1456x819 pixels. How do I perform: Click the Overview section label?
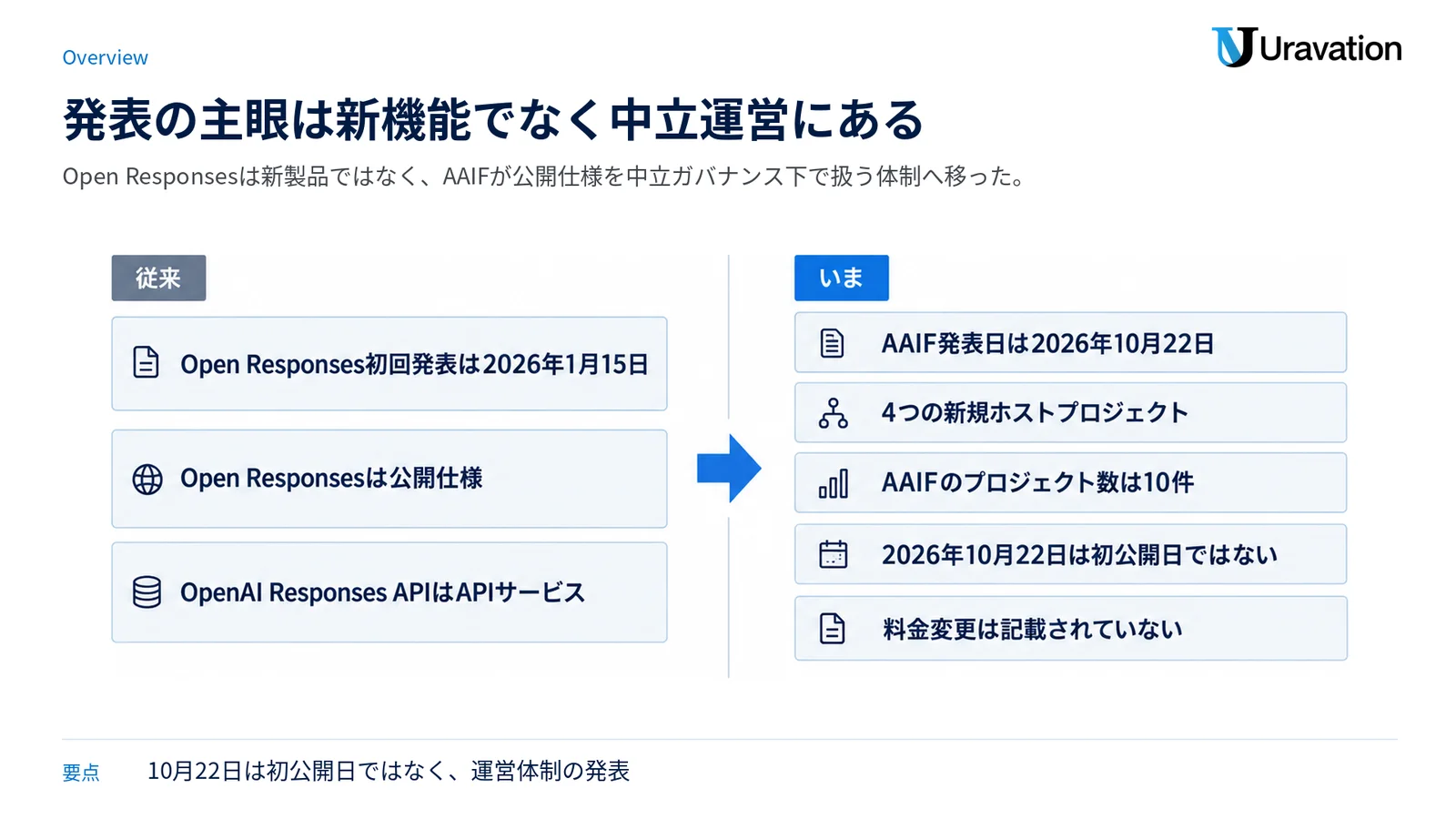(105, 57)
